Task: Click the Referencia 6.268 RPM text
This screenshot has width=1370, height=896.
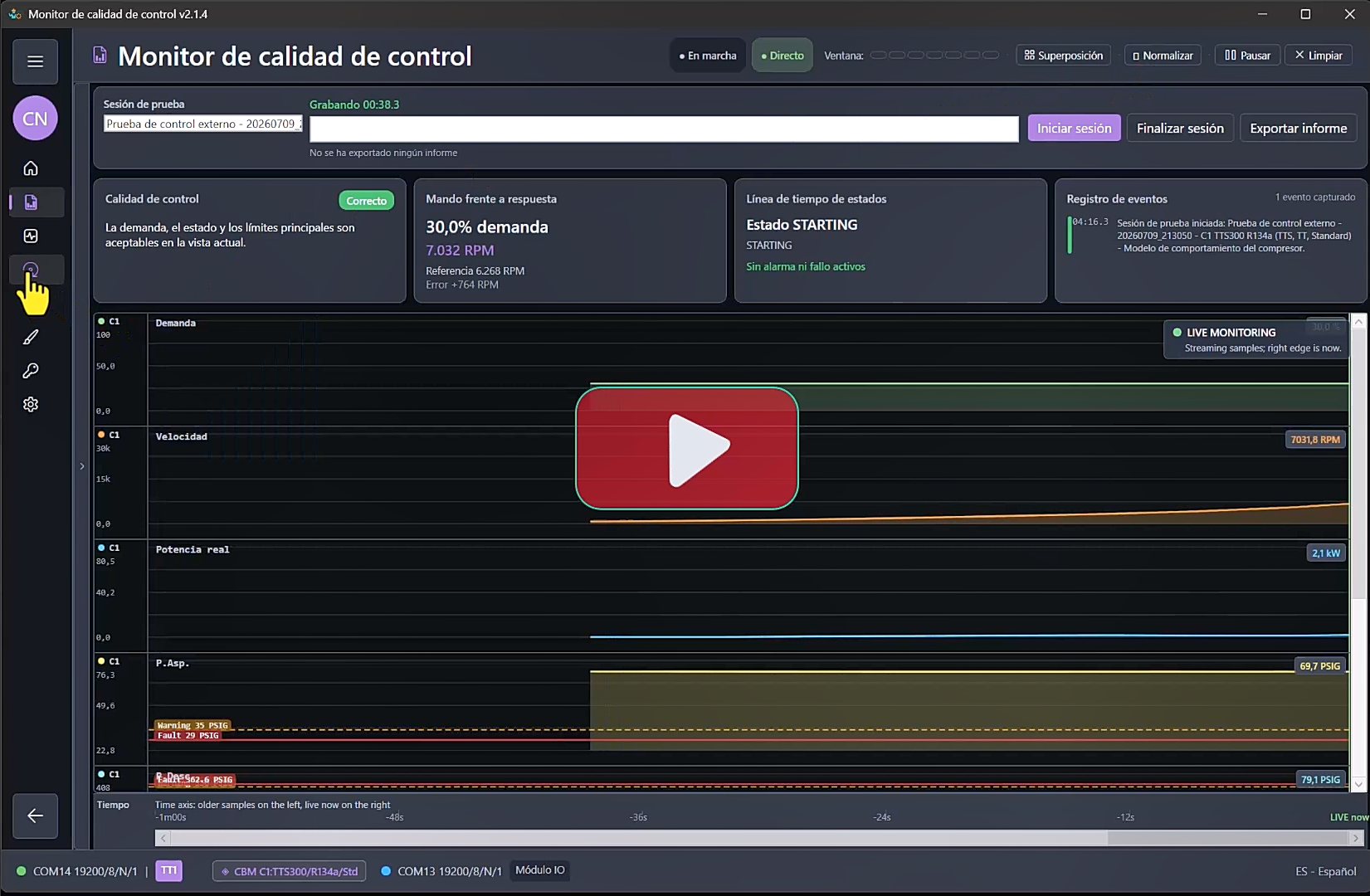Action: [x=475, y=270]
